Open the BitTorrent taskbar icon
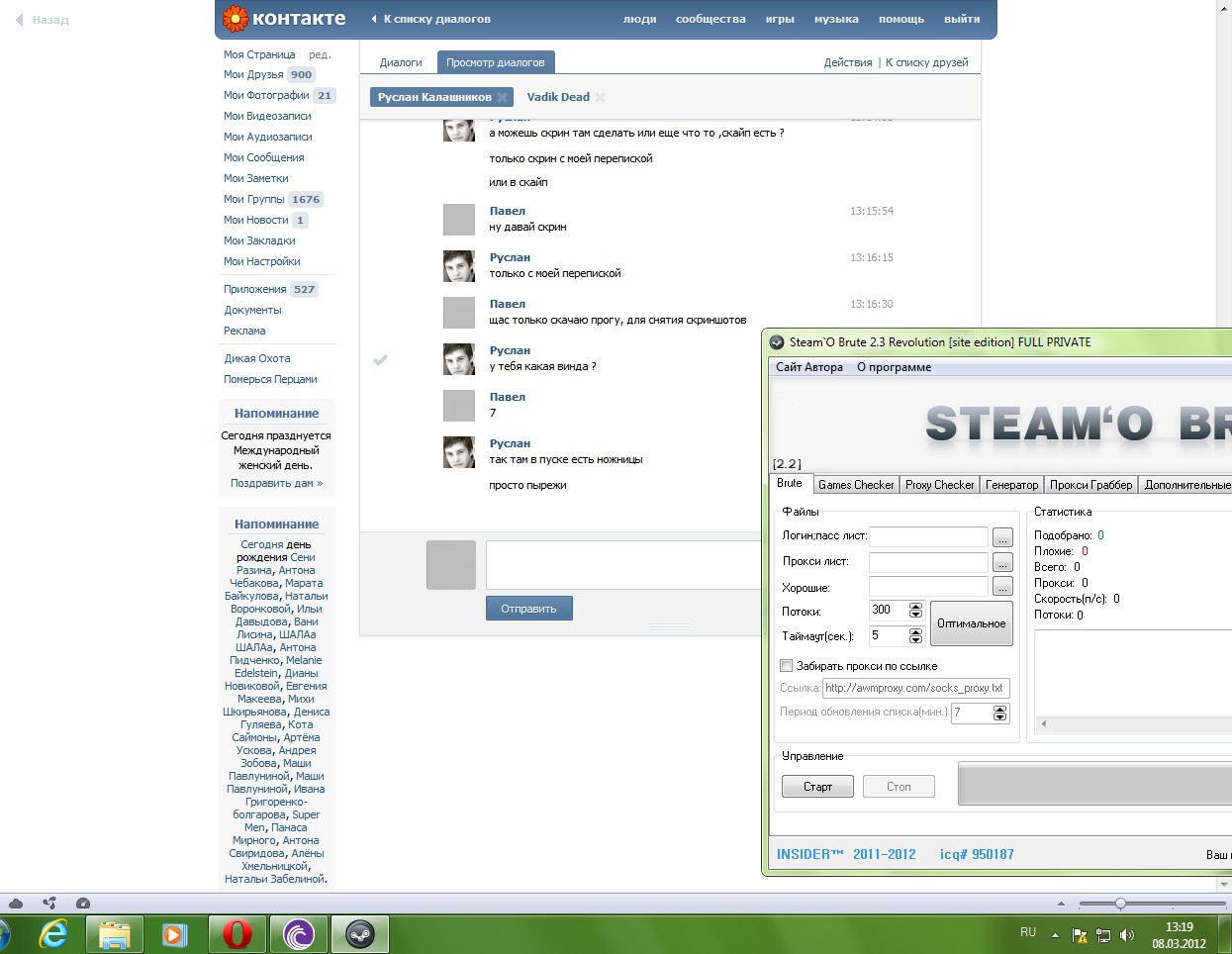1232x954 pixels. 298,933
